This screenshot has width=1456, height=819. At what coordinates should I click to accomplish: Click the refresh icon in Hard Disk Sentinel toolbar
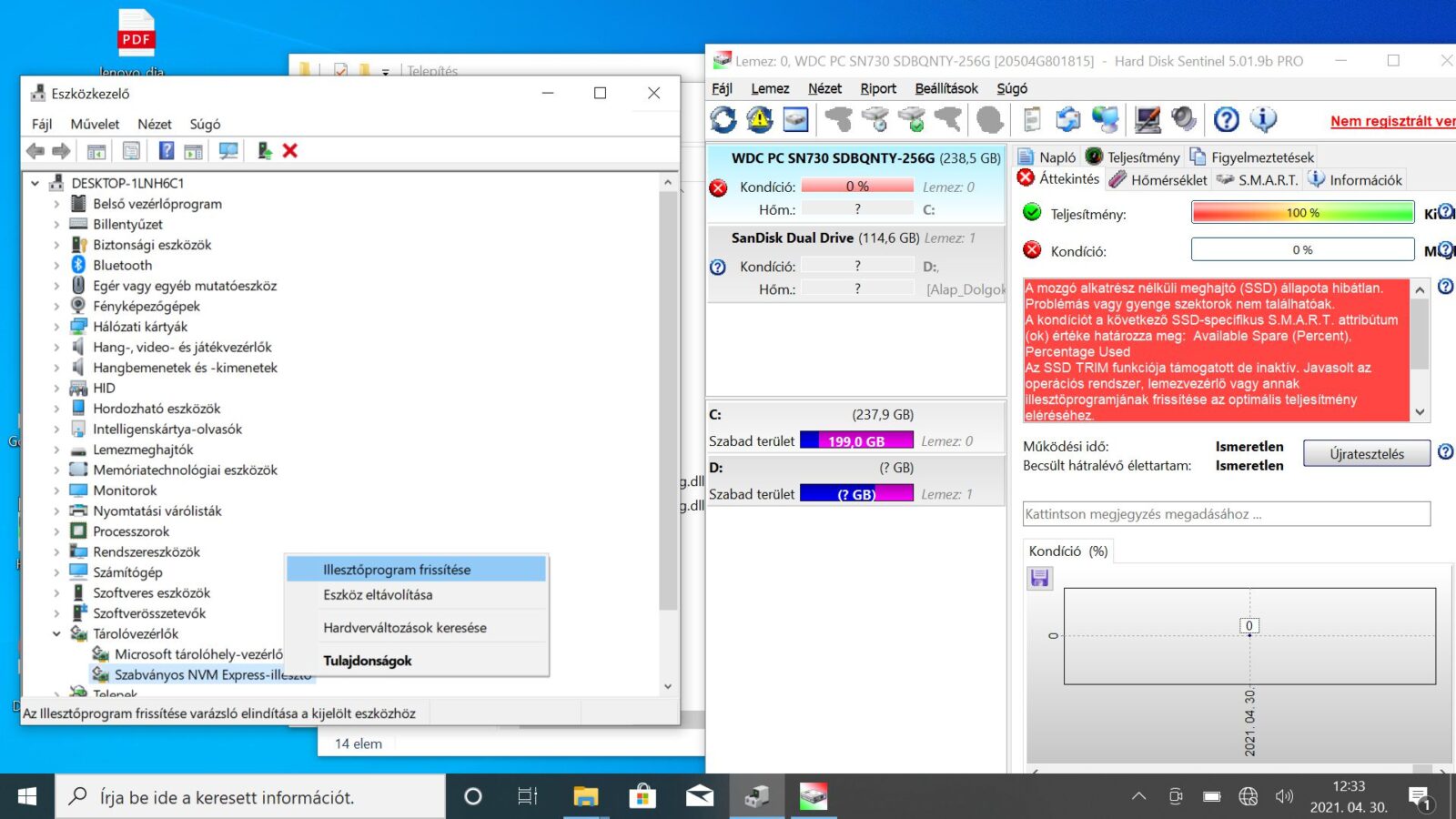(723, 119)
